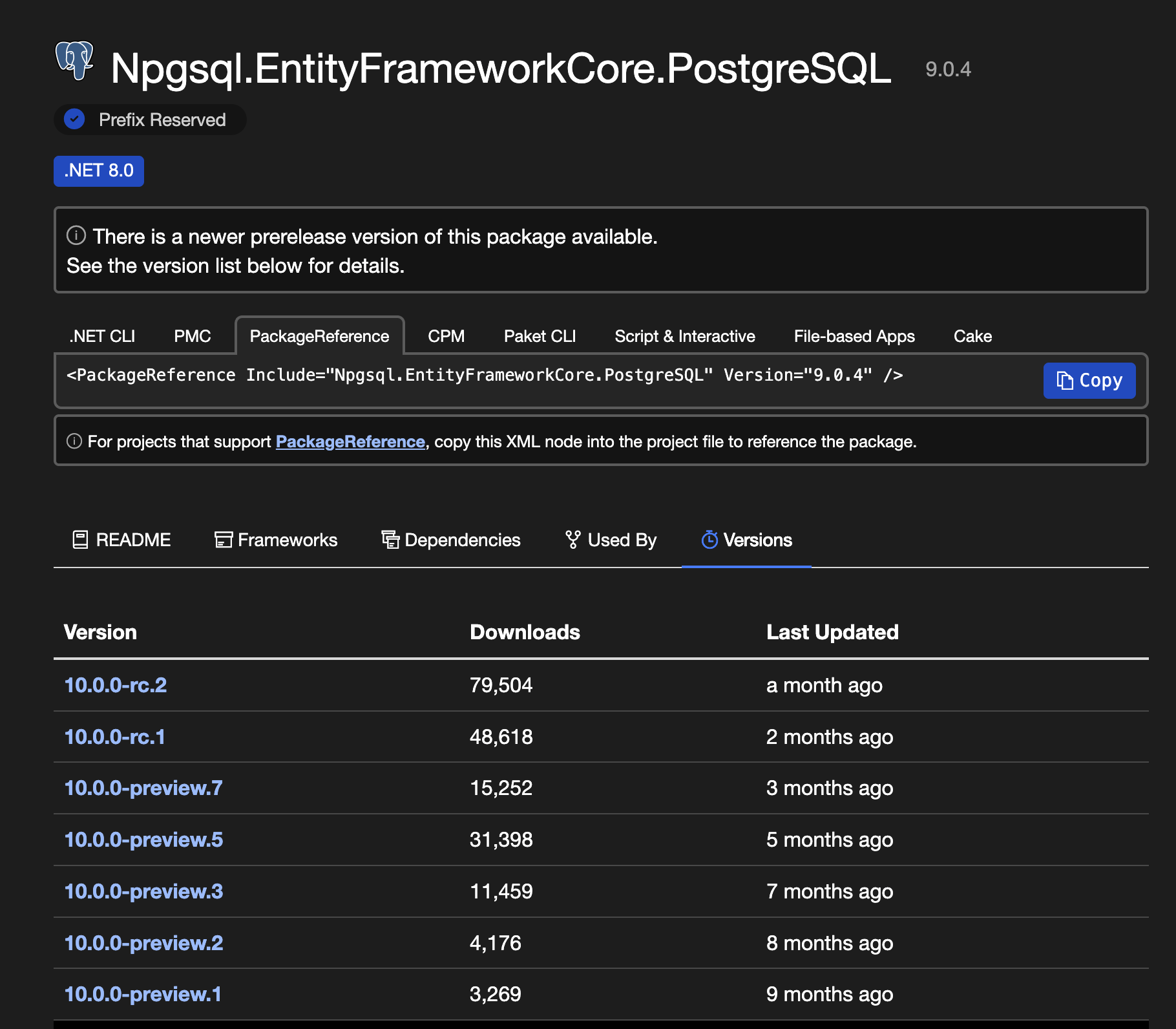The height and width of the screenshot is (1029, 1176).
Task: Follow the PackageReference documentation link
Action: tap(350, 442)
